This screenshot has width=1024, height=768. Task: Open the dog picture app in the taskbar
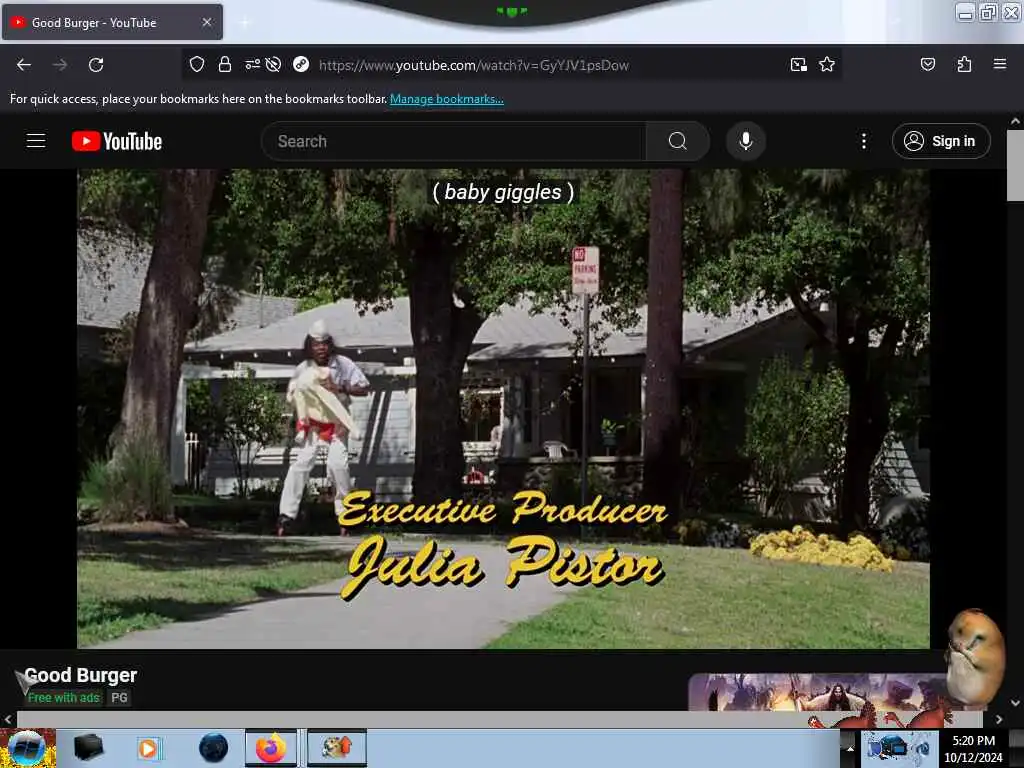(x=337, y=748)
